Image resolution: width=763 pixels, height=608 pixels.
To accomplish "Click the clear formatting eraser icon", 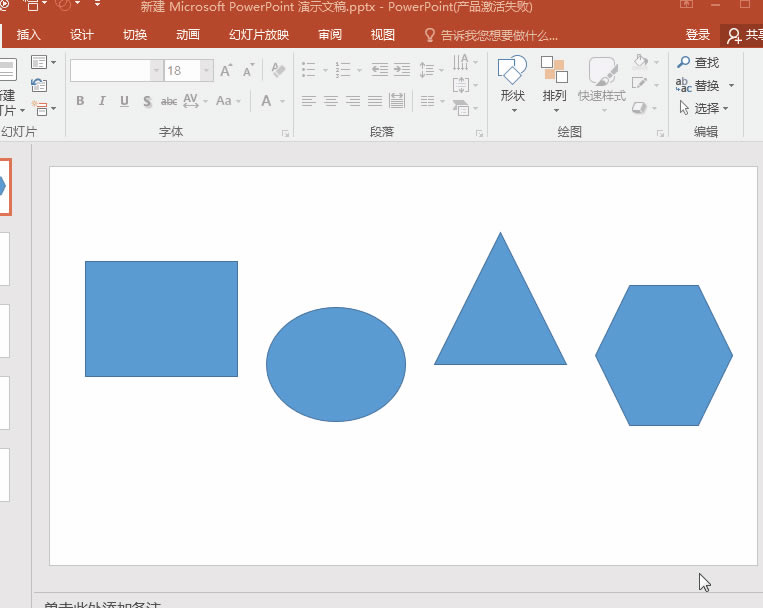I will click(x=278, y=71).
